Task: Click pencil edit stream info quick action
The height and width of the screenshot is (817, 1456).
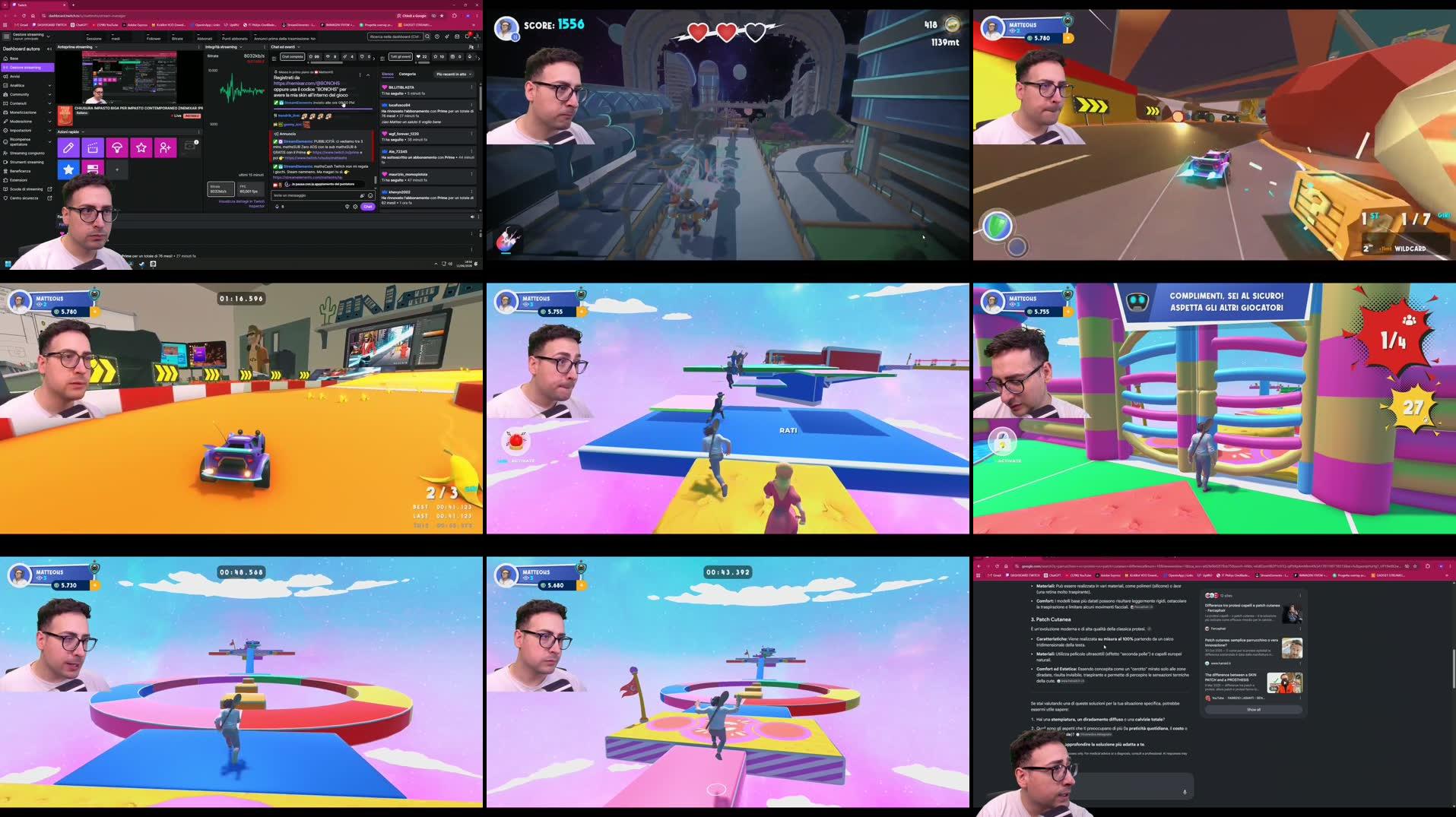Action: click(68, 147)
